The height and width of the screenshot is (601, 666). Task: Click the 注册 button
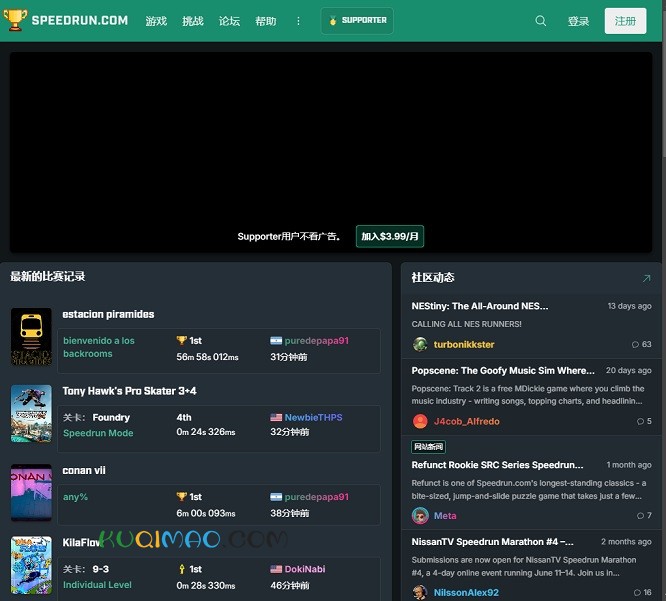tap(625, 21)
